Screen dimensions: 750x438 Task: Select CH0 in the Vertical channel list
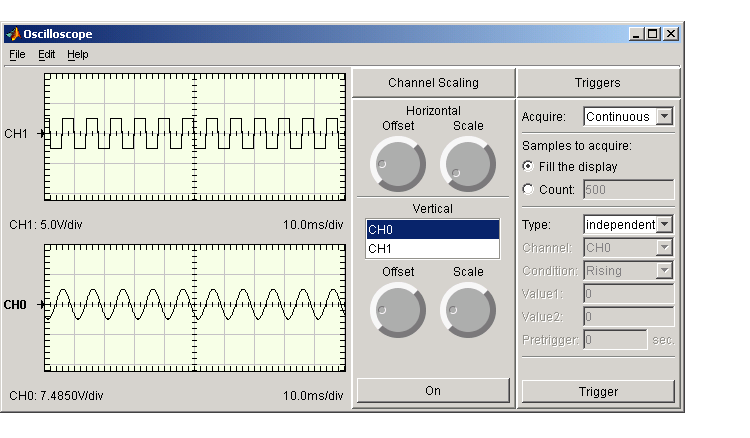(432, 230)
